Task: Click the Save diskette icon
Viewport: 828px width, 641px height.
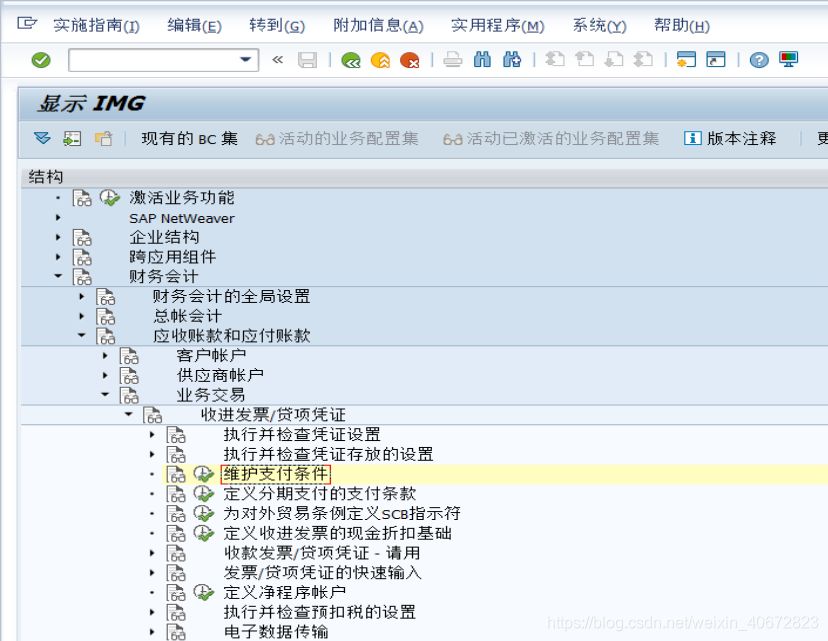Action: pos(307,60)
